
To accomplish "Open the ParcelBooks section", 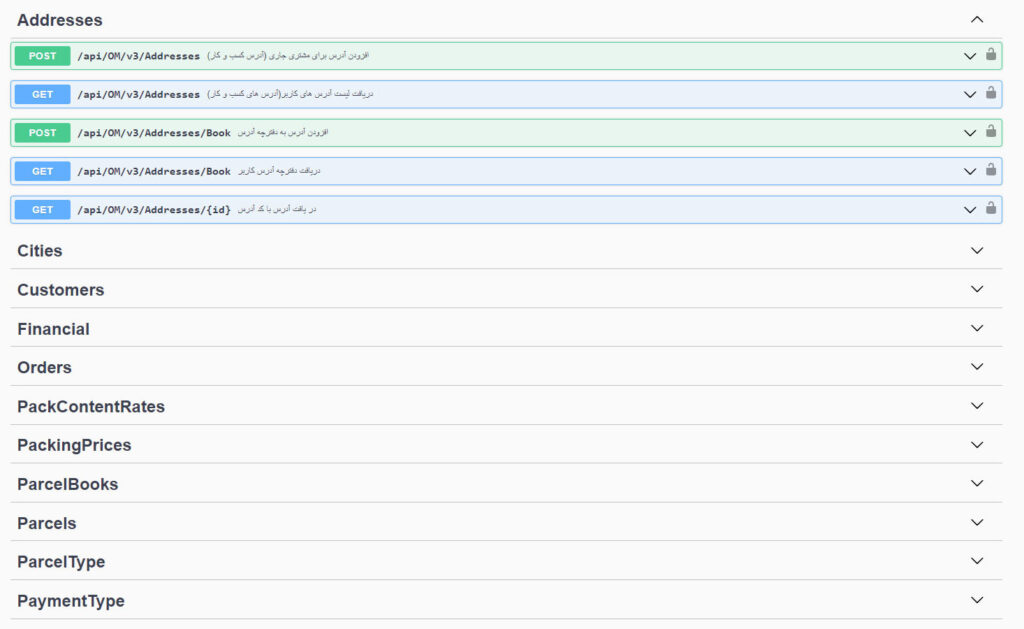I will click(x=976, y=482).
